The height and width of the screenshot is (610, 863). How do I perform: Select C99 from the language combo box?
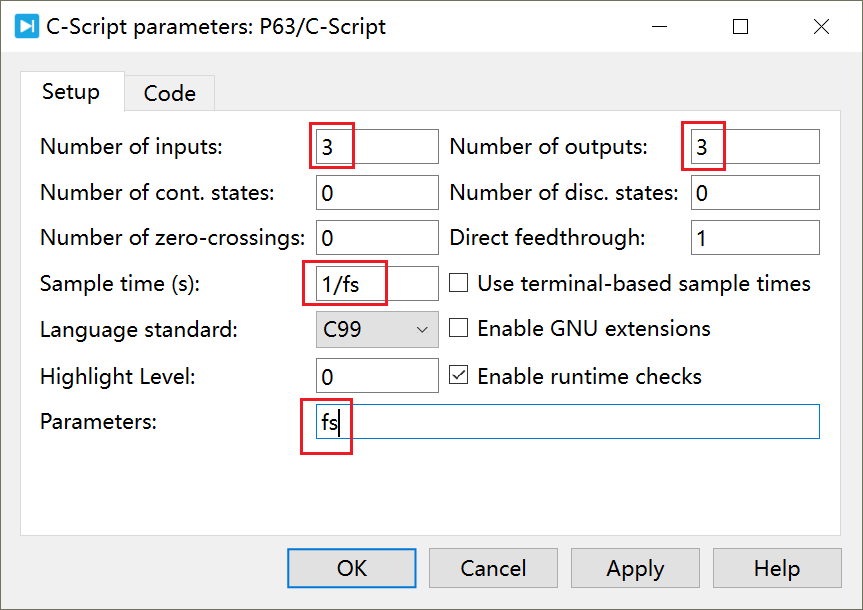377,328
